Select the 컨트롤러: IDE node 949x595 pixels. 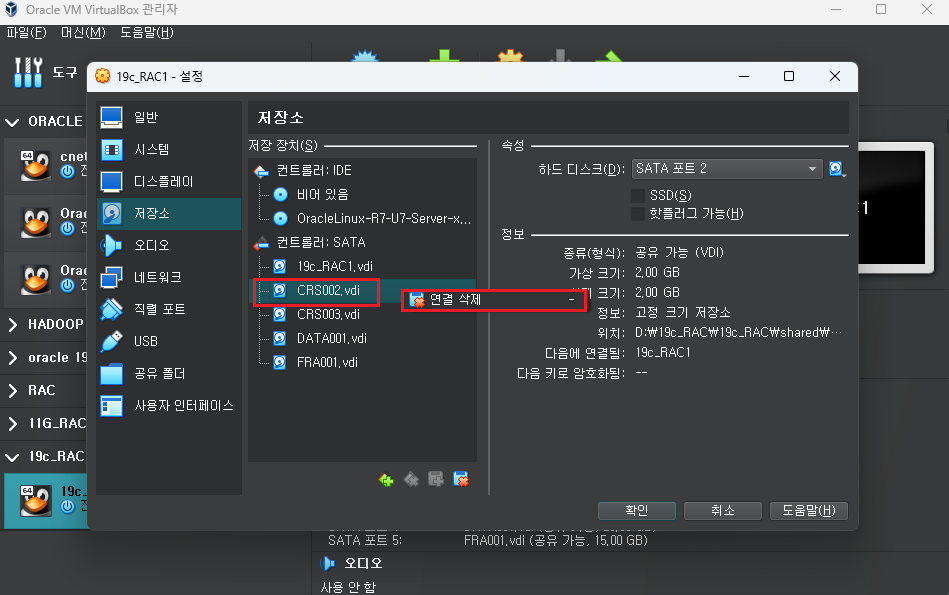314,171
